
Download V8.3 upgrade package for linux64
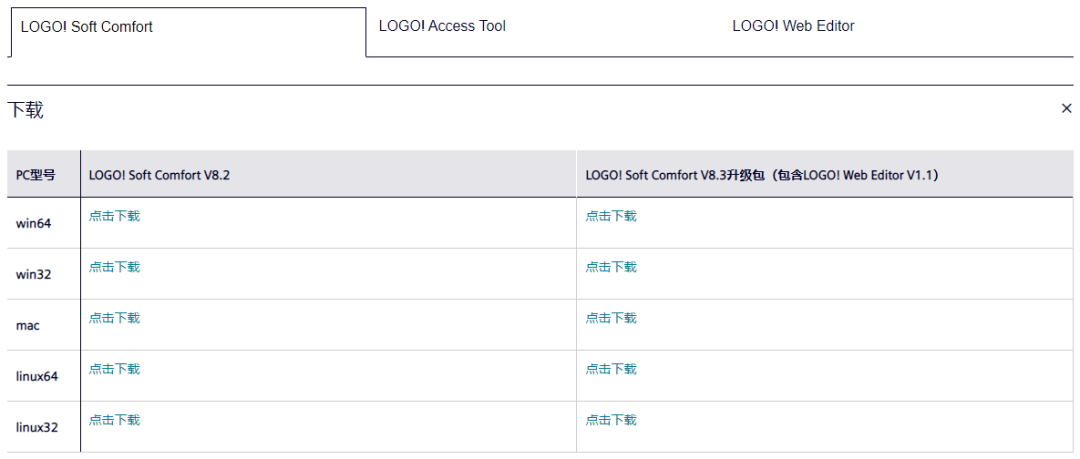click(x=611, y=369)
